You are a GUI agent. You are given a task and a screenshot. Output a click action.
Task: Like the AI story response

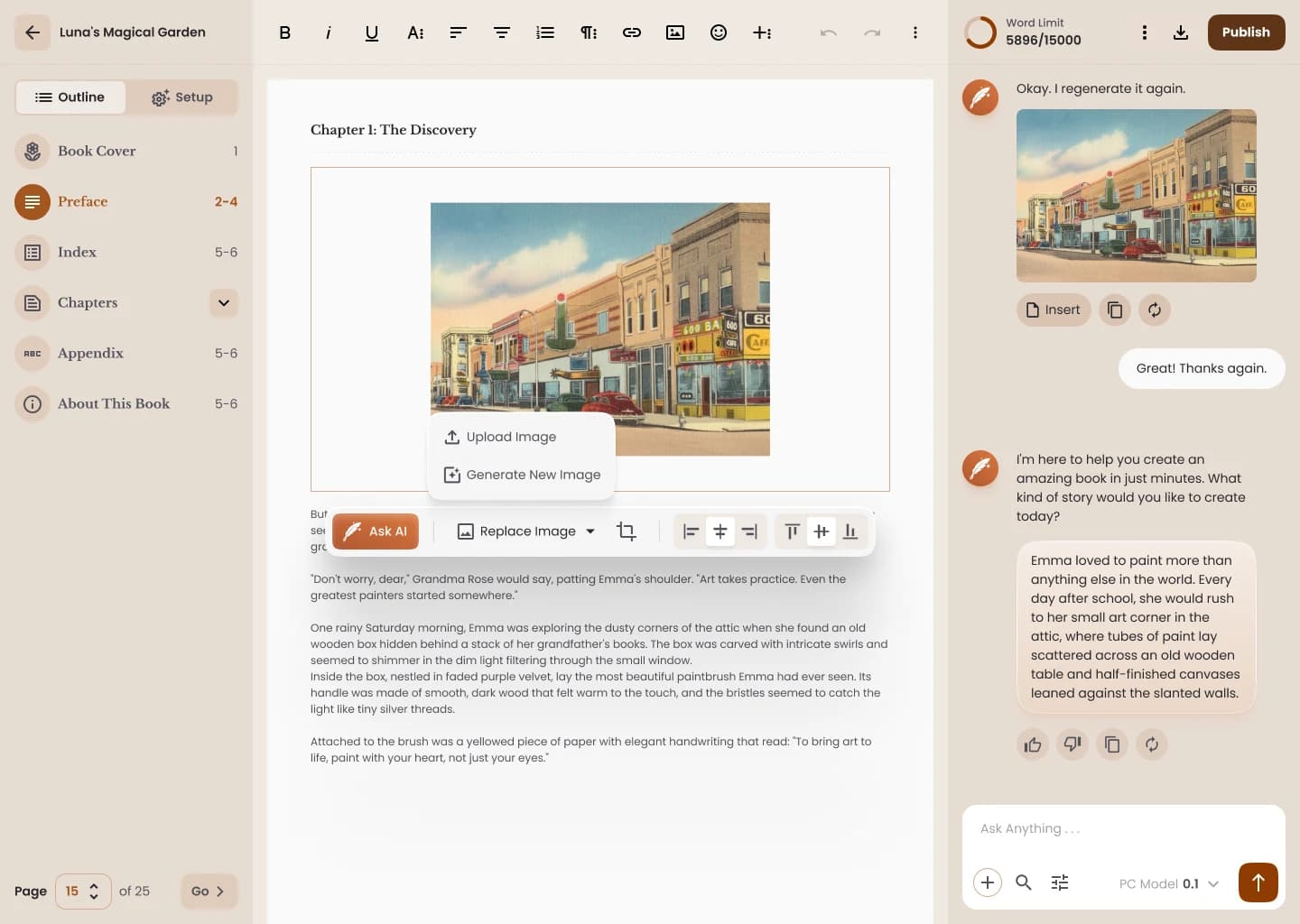1033,744
